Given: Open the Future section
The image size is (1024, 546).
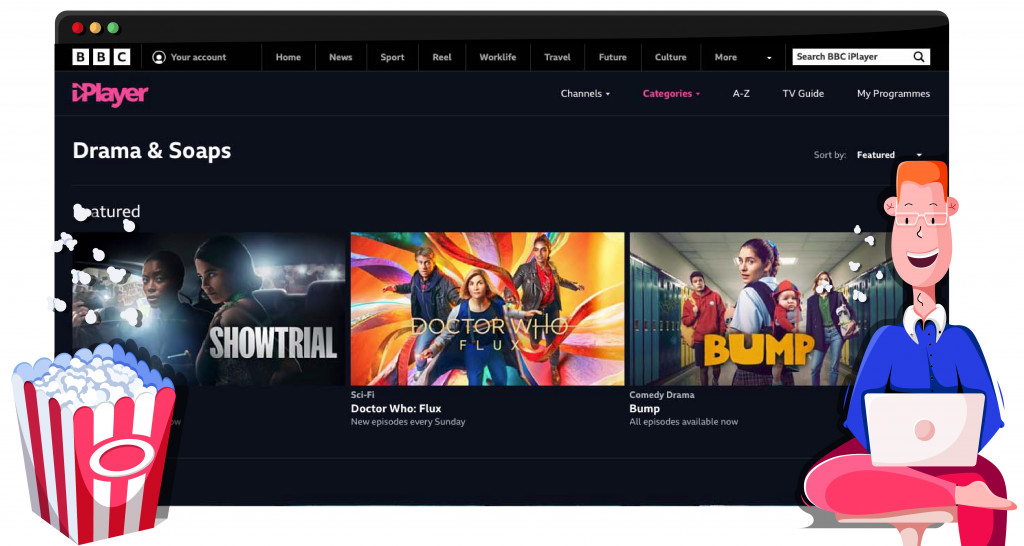Looking at the screenshot, I should pyautogui.click(x=613, y=57).
